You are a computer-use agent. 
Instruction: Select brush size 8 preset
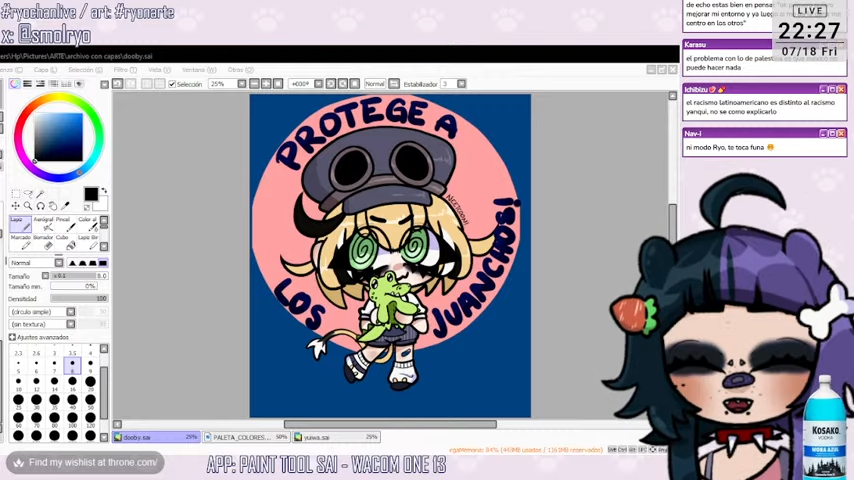coord(72,368)
